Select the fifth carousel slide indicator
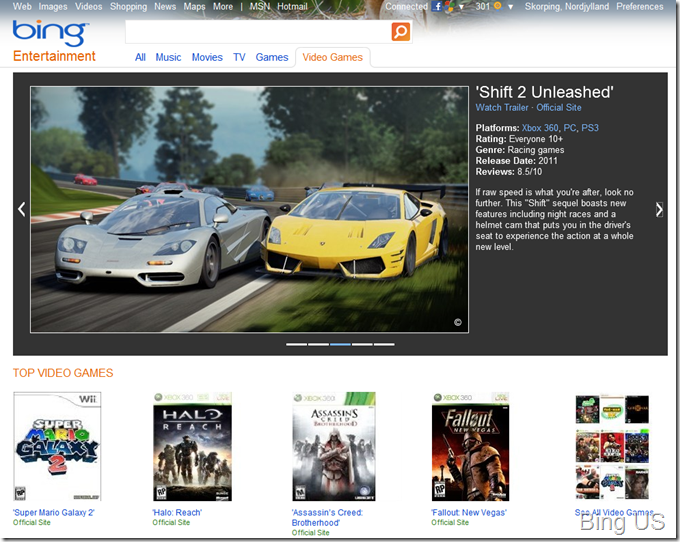Image resolution: width=680 pixels, height=542 pixels. click(384, 344)
